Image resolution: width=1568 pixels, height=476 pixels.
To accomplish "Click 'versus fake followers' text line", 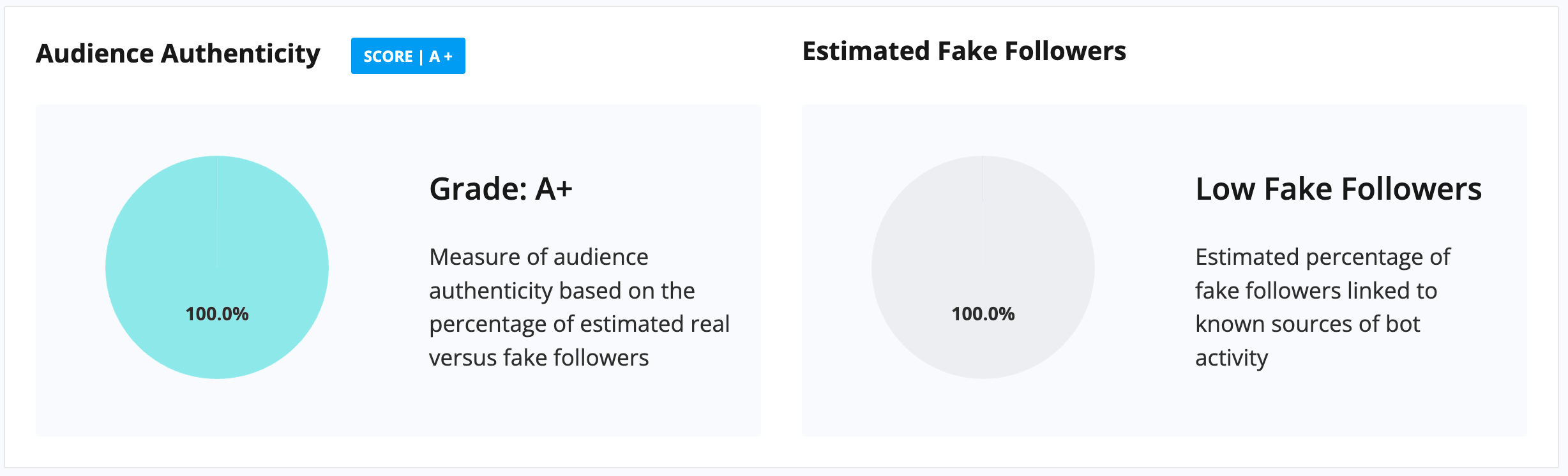I will tap(539, 358).
